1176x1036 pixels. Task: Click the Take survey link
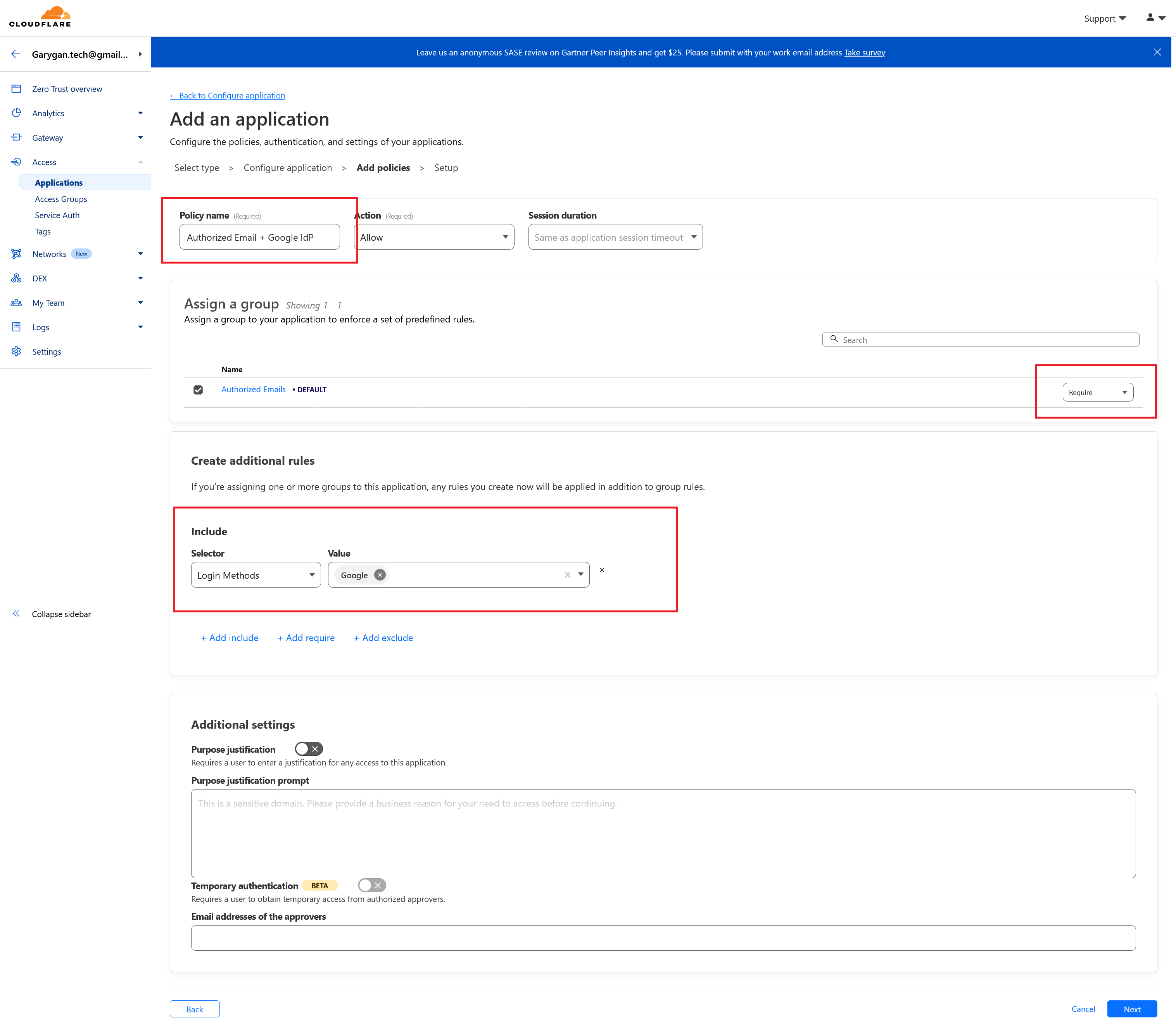coord(864,52)
